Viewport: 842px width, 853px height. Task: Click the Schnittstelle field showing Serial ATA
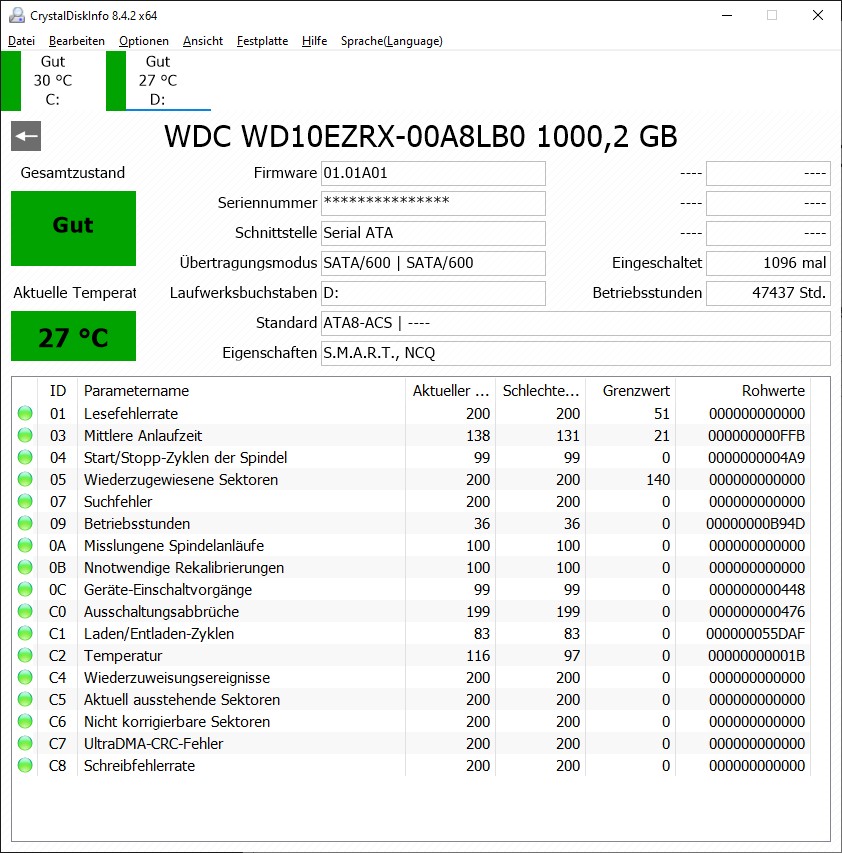pos(434,233)
